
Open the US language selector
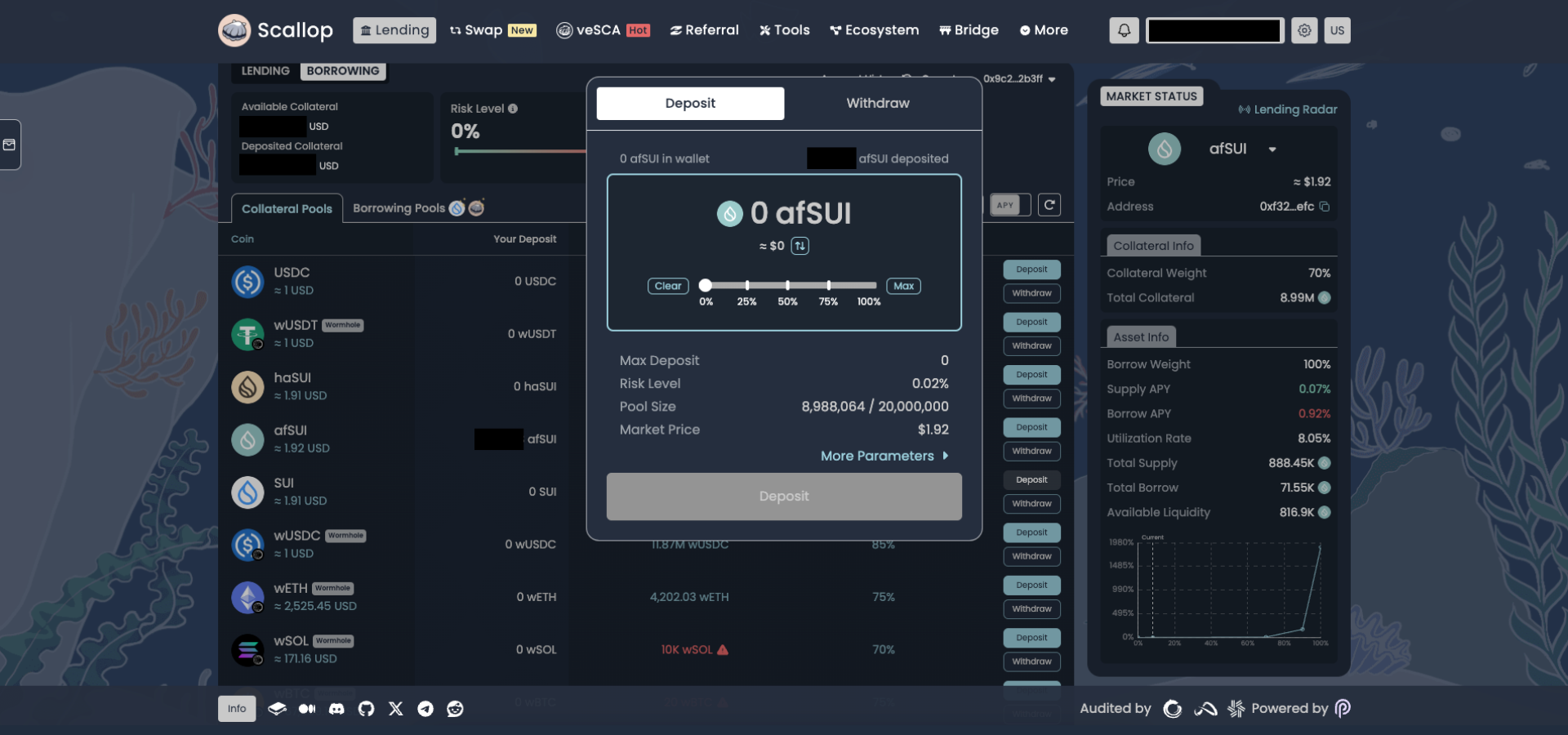point(1337,30)
